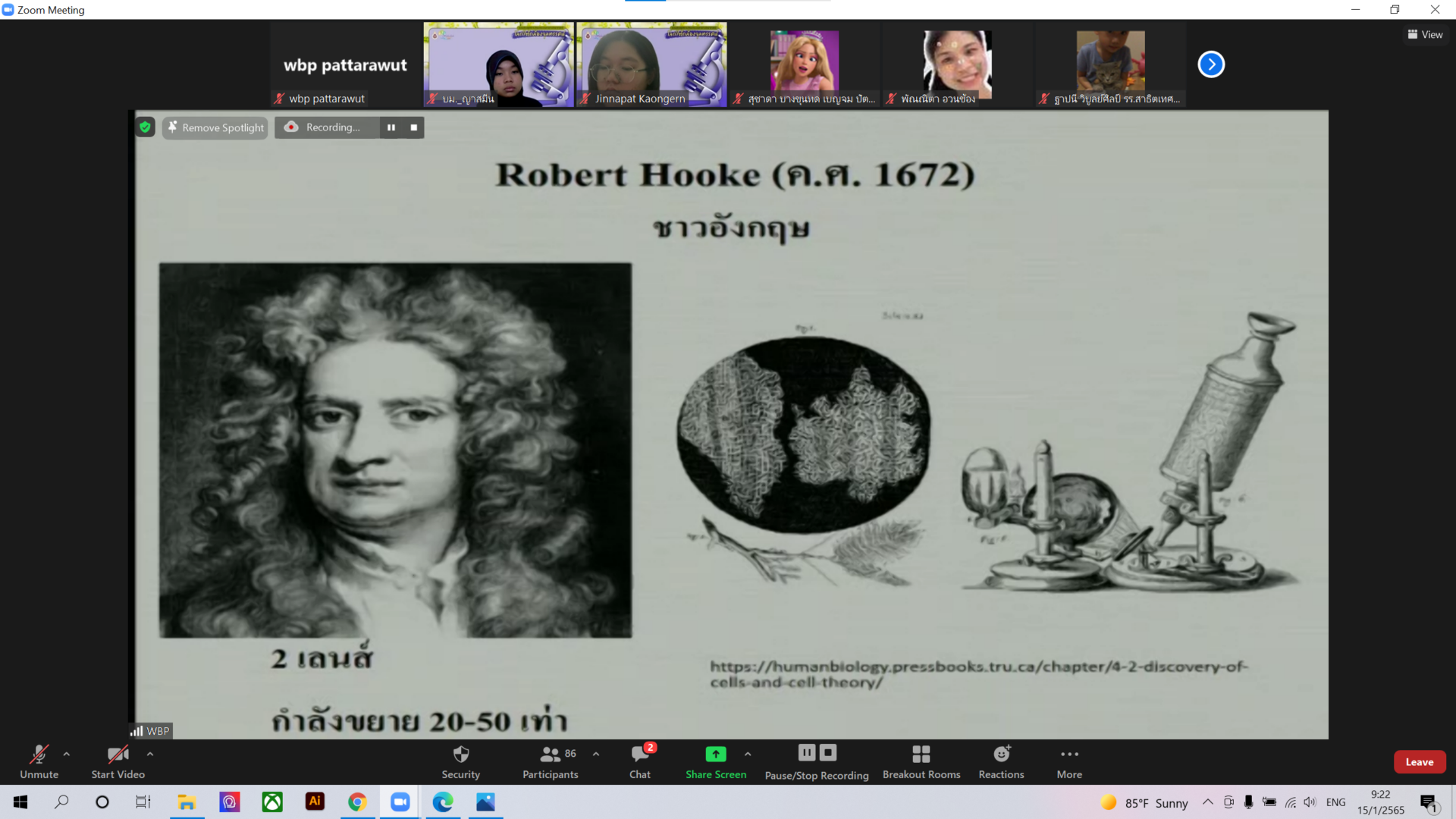Click the green encryption shield icon
The width and height of the screenshot is (1456, 819).
[145, 127]
